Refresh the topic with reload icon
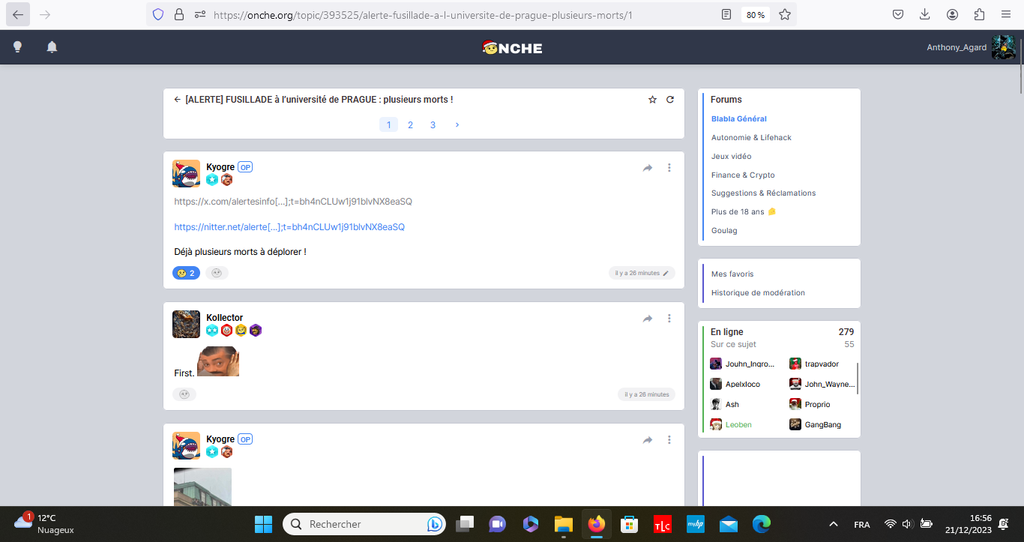 point(670,100)
